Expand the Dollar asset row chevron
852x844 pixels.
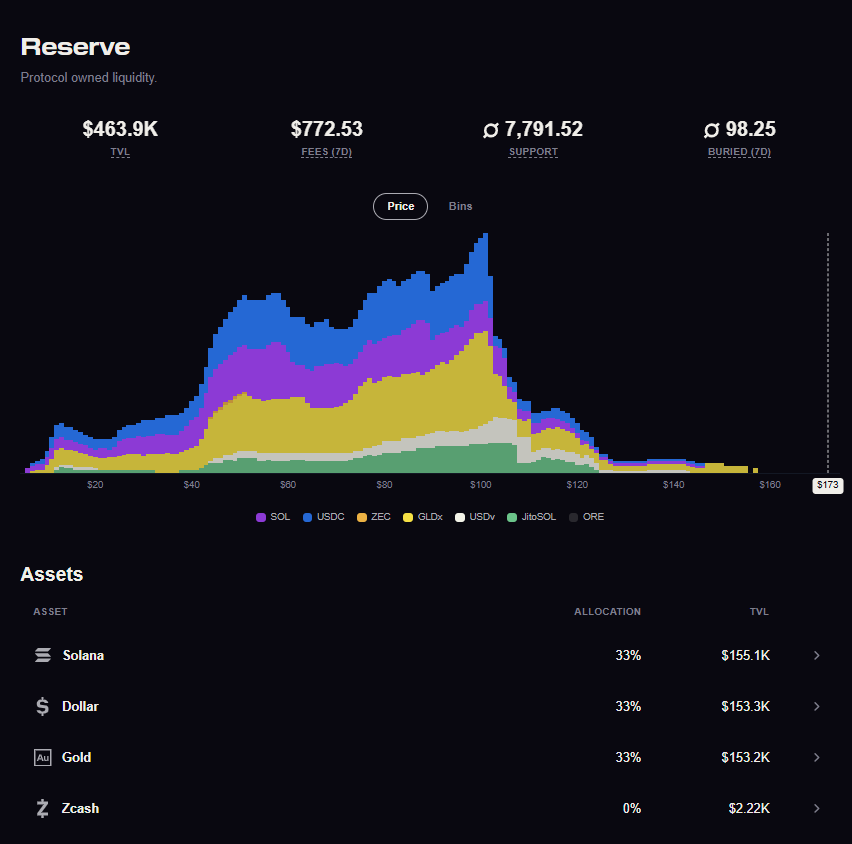tap(817, 707)
